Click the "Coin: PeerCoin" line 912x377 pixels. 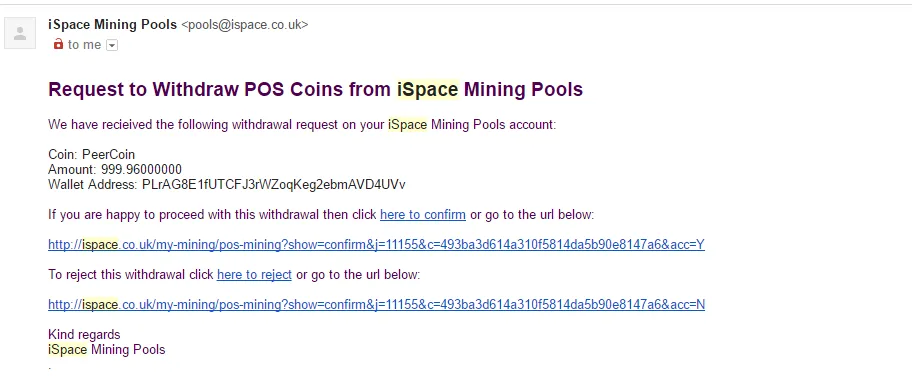[91, 155]
